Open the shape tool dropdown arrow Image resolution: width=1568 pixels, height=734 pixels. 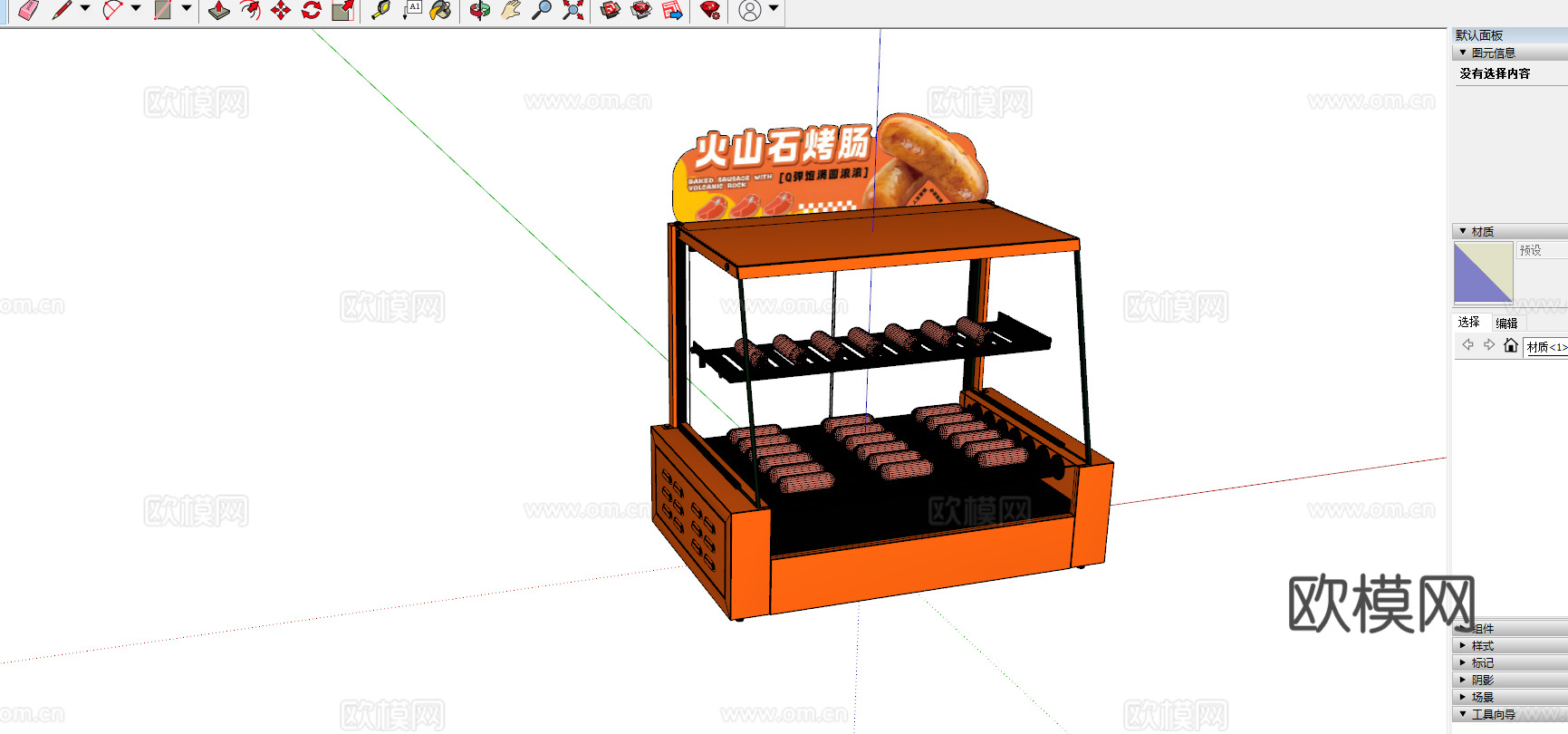(187, 8)
